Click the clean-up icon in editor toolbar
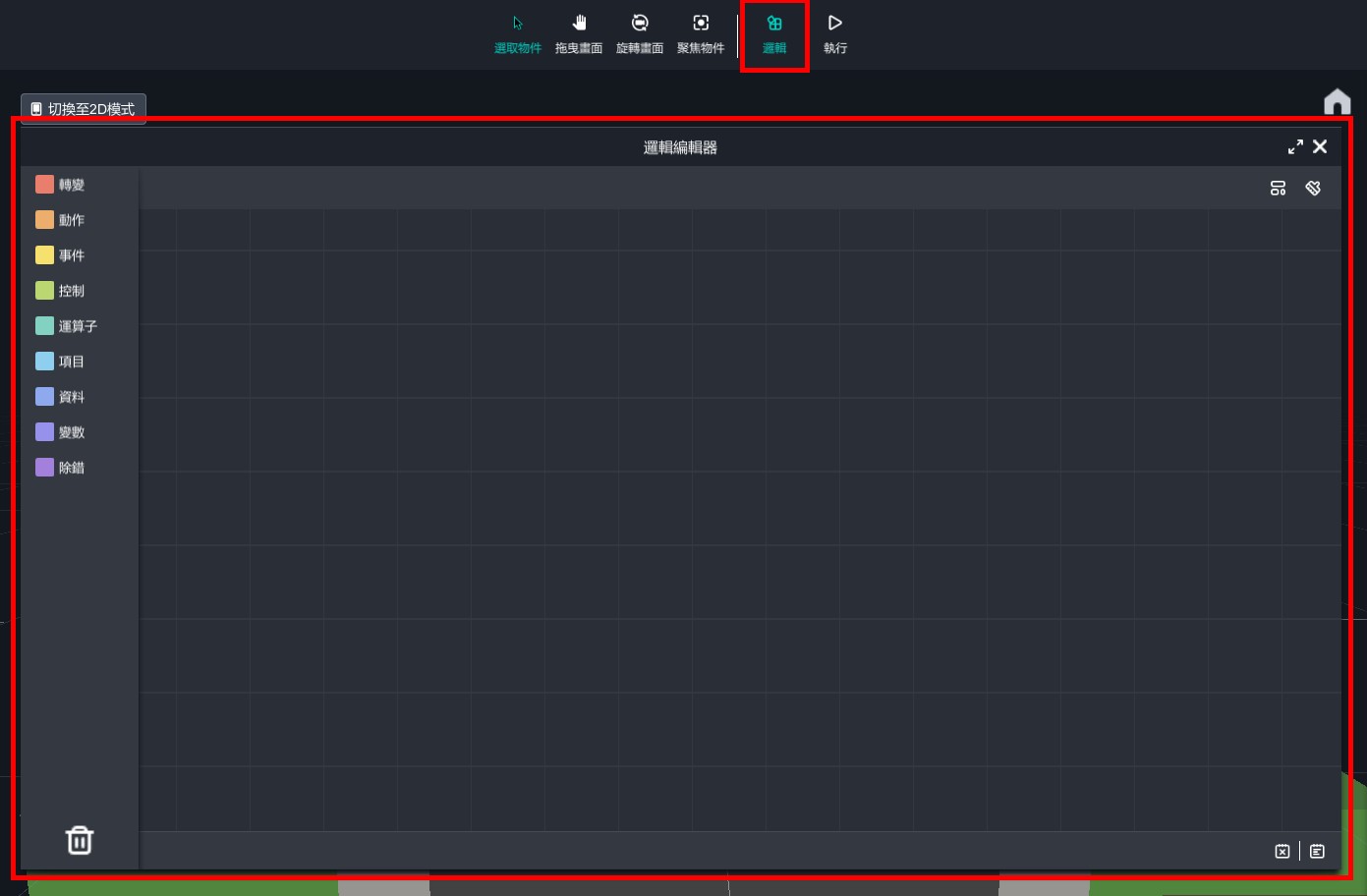 pyautogui.click(x=1313, y=188)
